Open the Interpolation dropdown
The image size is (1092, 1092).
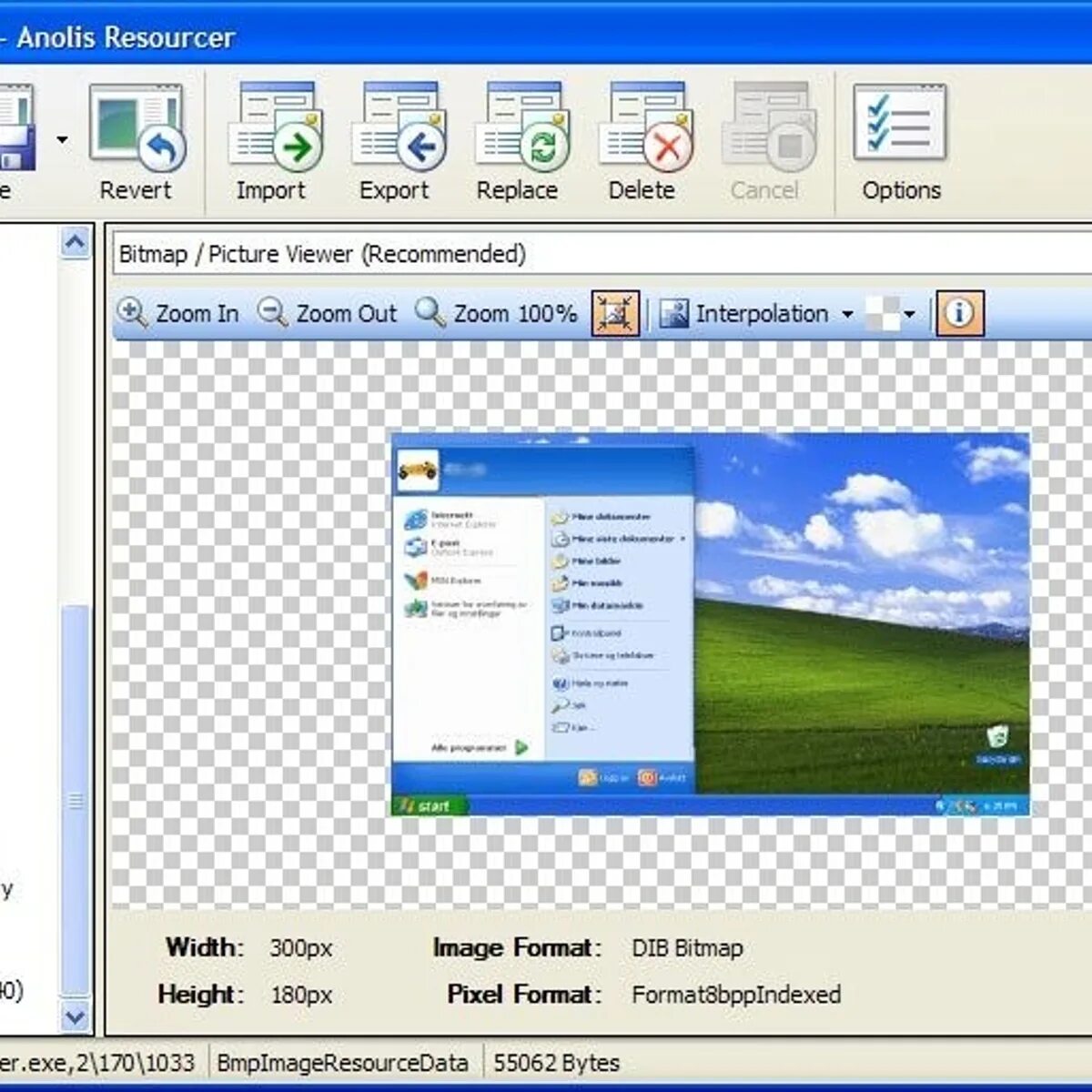pos(757,313)
